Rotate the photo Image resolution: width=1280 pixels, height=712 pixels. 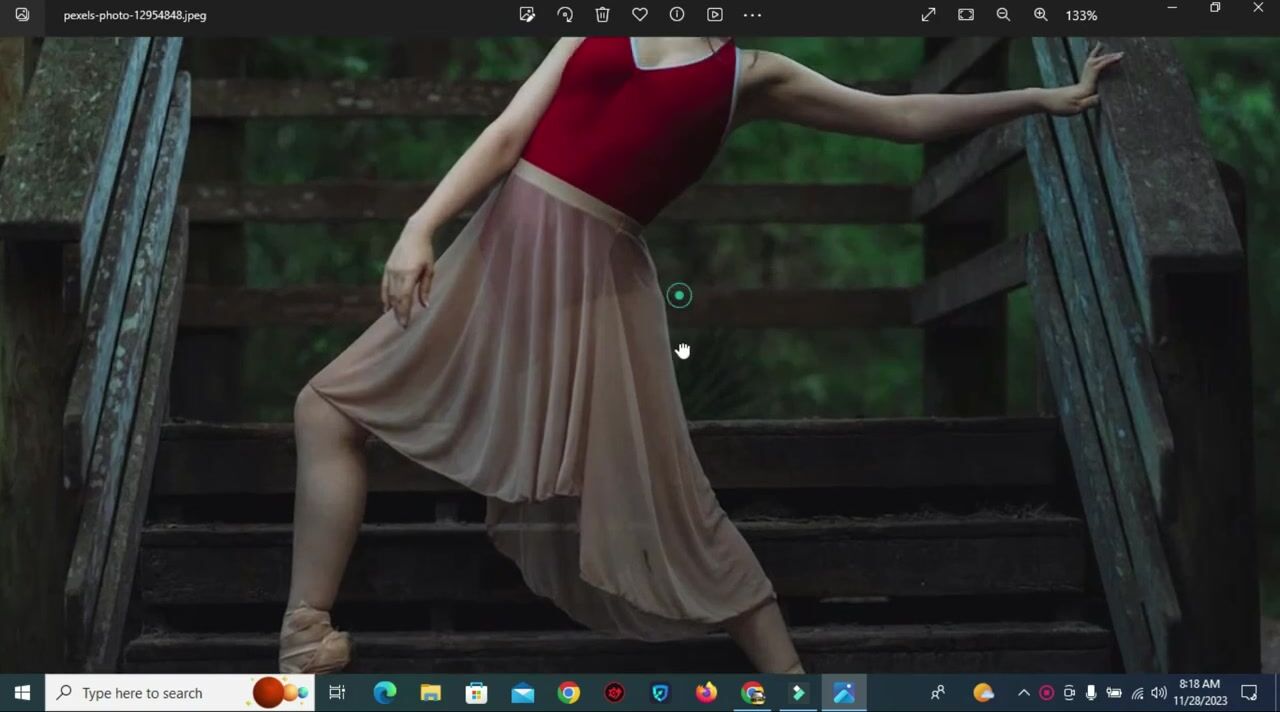click(565, 15)
